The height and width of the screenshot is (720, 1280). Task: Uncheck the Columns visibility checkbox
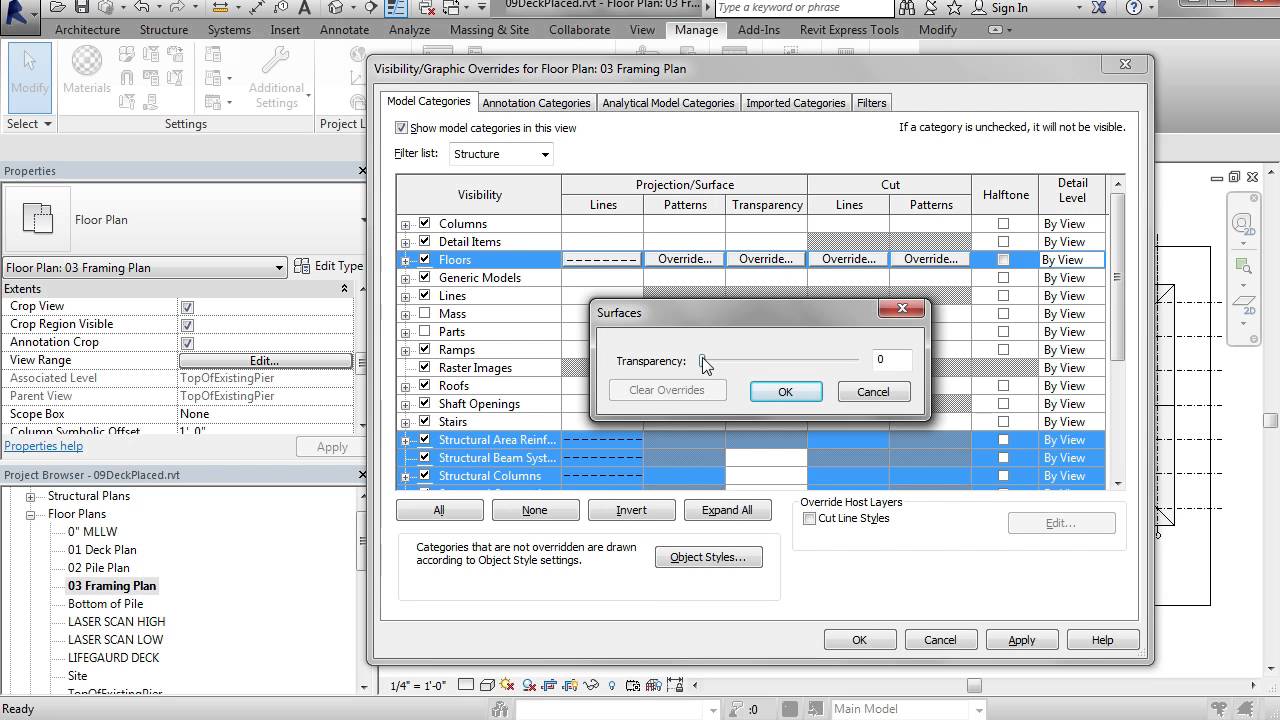[x=425, y=224]
